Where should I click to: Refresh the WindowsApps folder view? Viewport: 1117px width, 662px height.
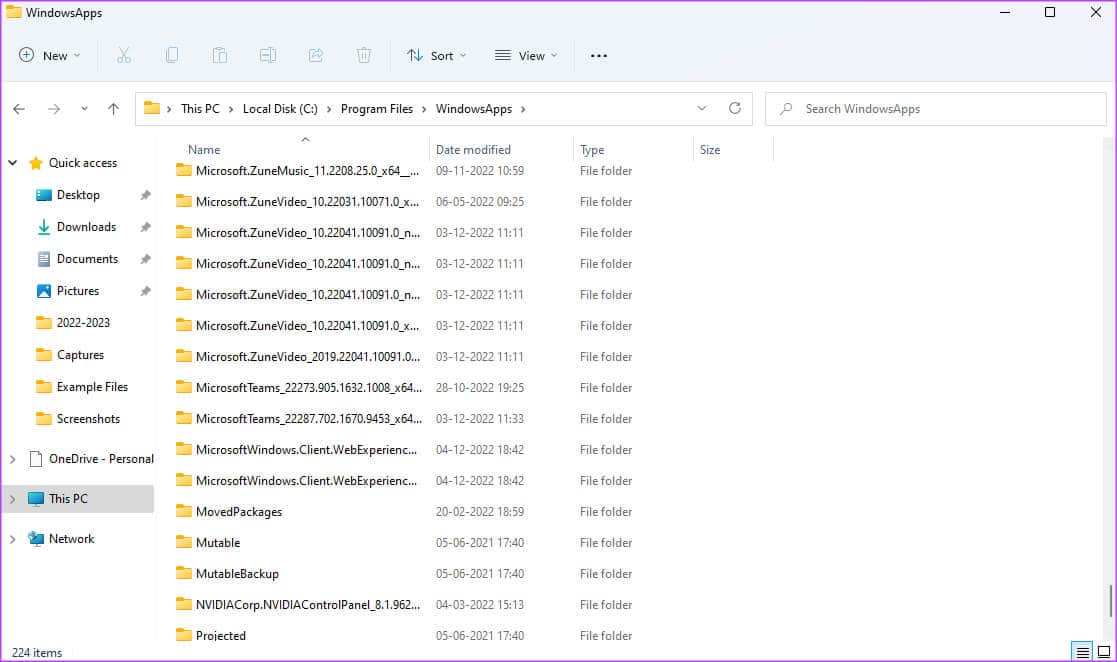pos(734,108)
